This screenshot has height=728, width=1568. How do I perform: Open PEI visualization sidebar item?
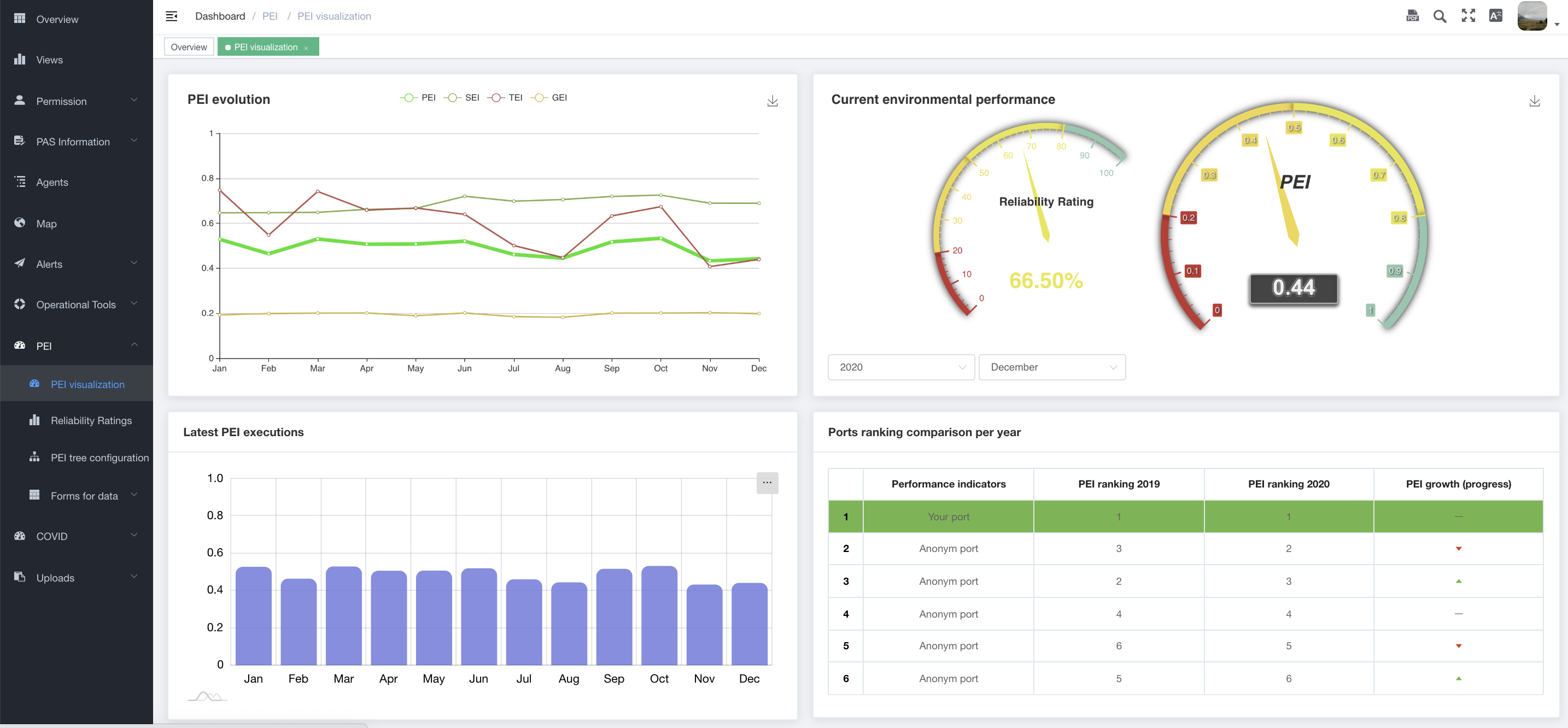76,384
